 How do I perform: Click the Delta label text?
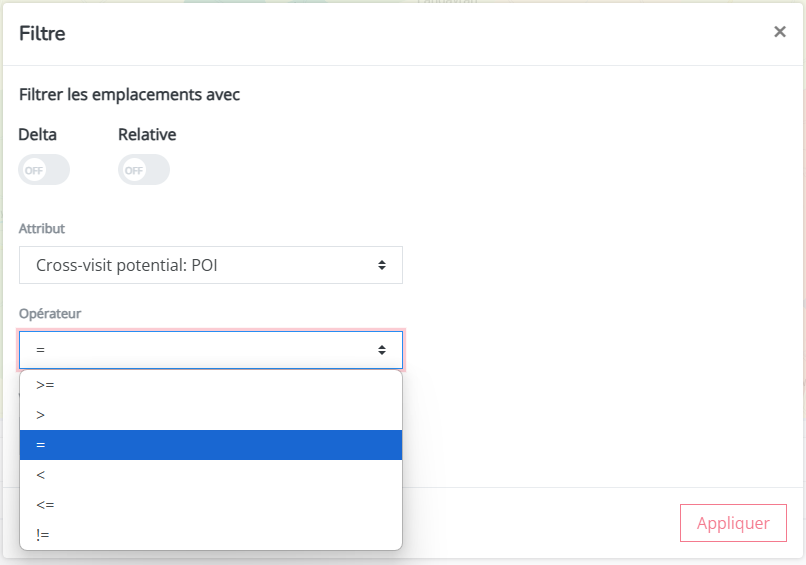38,135
